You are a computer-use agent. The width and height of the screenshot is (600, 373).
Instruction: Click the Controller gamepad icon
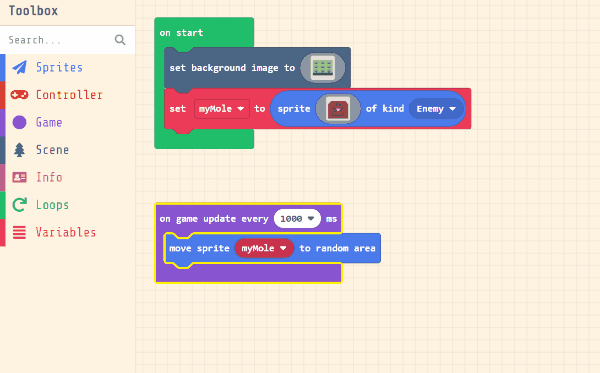coord(20,95)
